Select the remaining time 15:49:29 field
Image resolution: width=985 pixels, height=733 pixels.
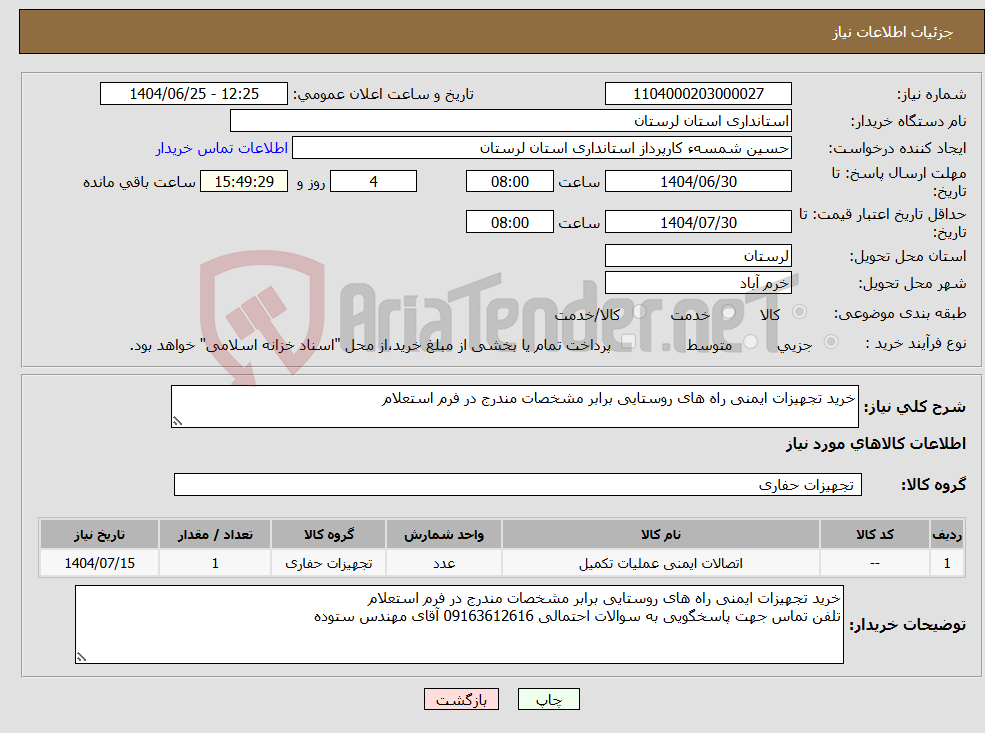click(245, 181)
